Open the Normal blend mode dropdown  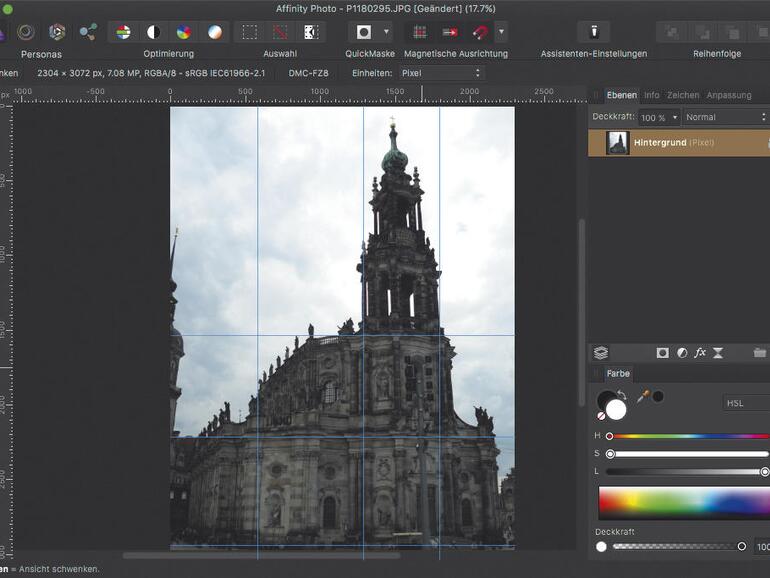pyautogui.click(x=726, y=117)
